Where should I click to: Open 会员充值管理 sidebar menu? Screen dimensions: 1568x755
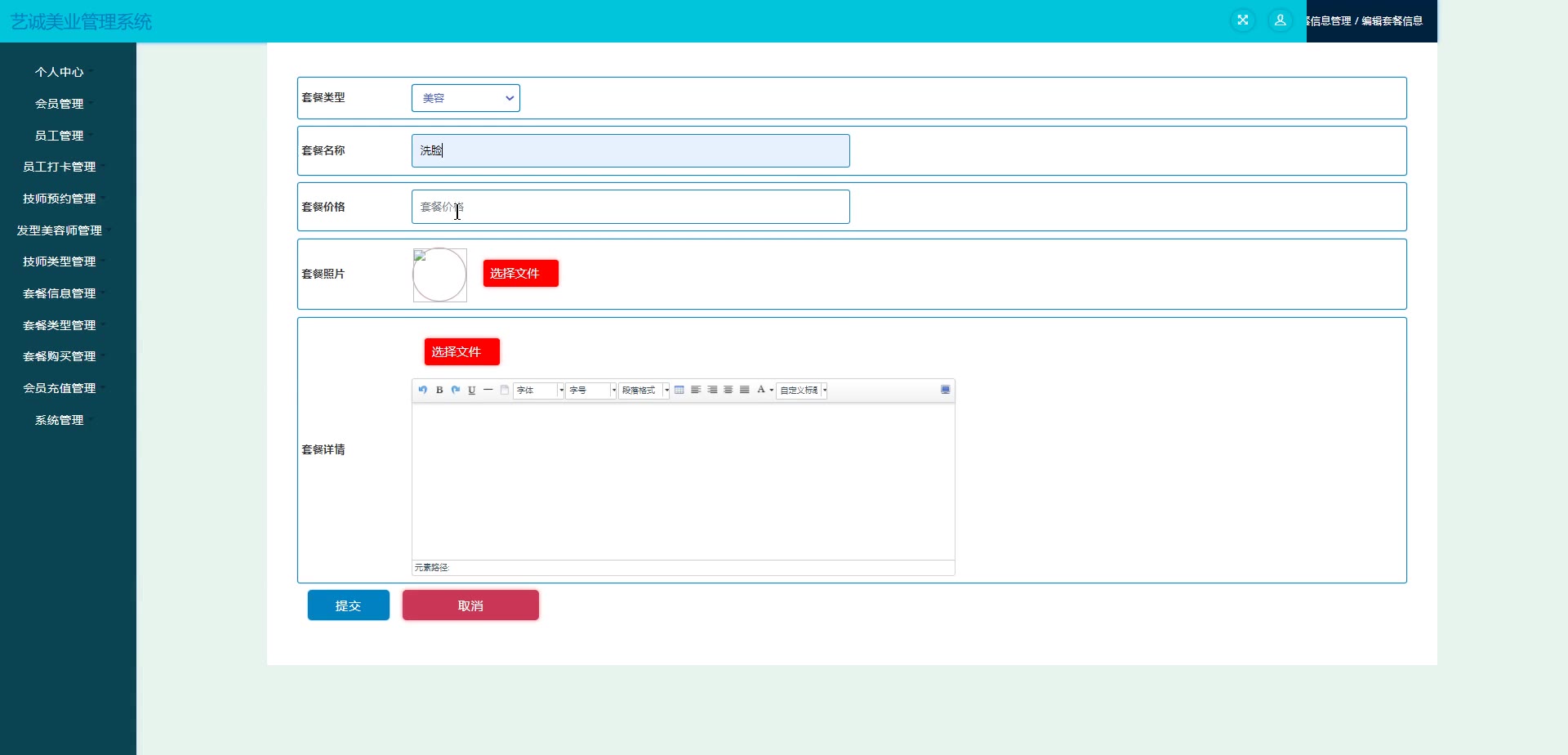point(60,388)
